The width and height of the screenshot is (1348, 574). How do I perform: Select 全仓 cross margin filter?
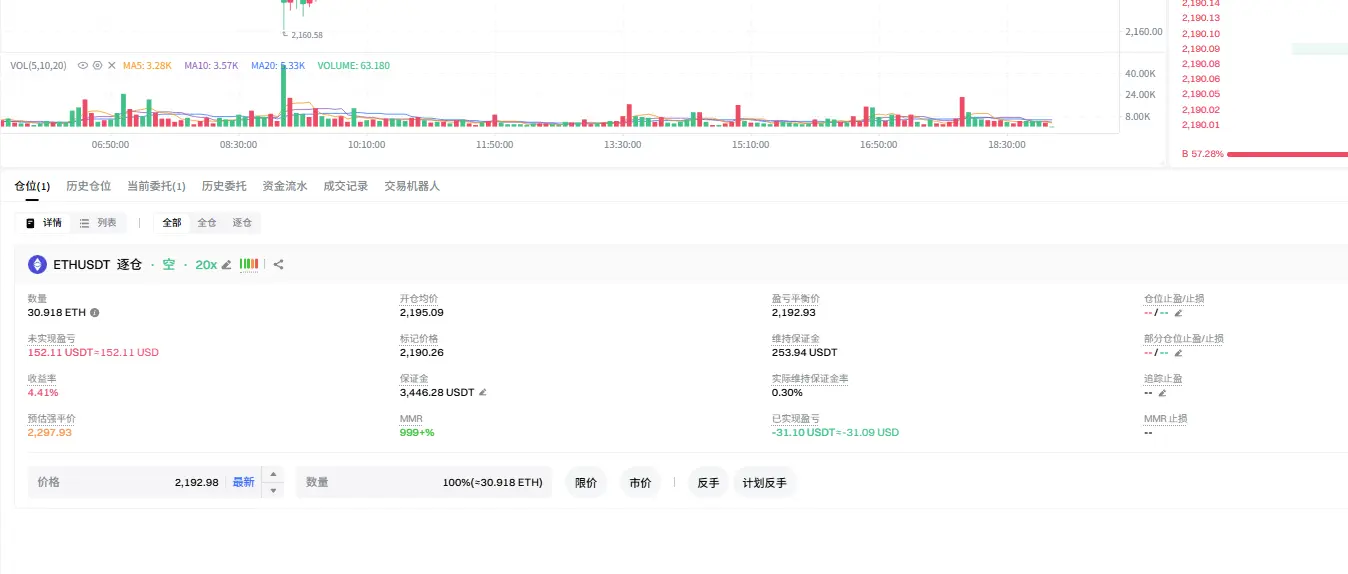point(207,223)
